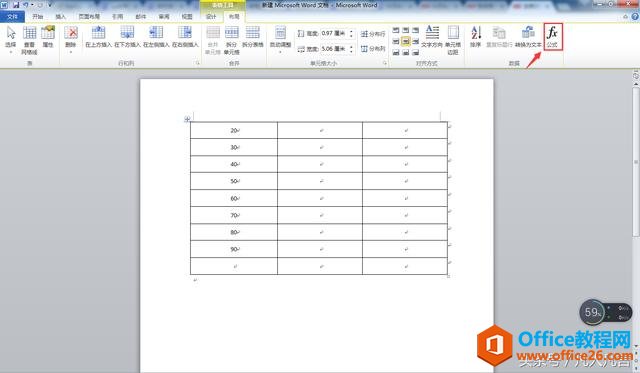Open table Properties
Viewport: 640px width, 373px height.
pyautogui.click(x=48, y=37)
